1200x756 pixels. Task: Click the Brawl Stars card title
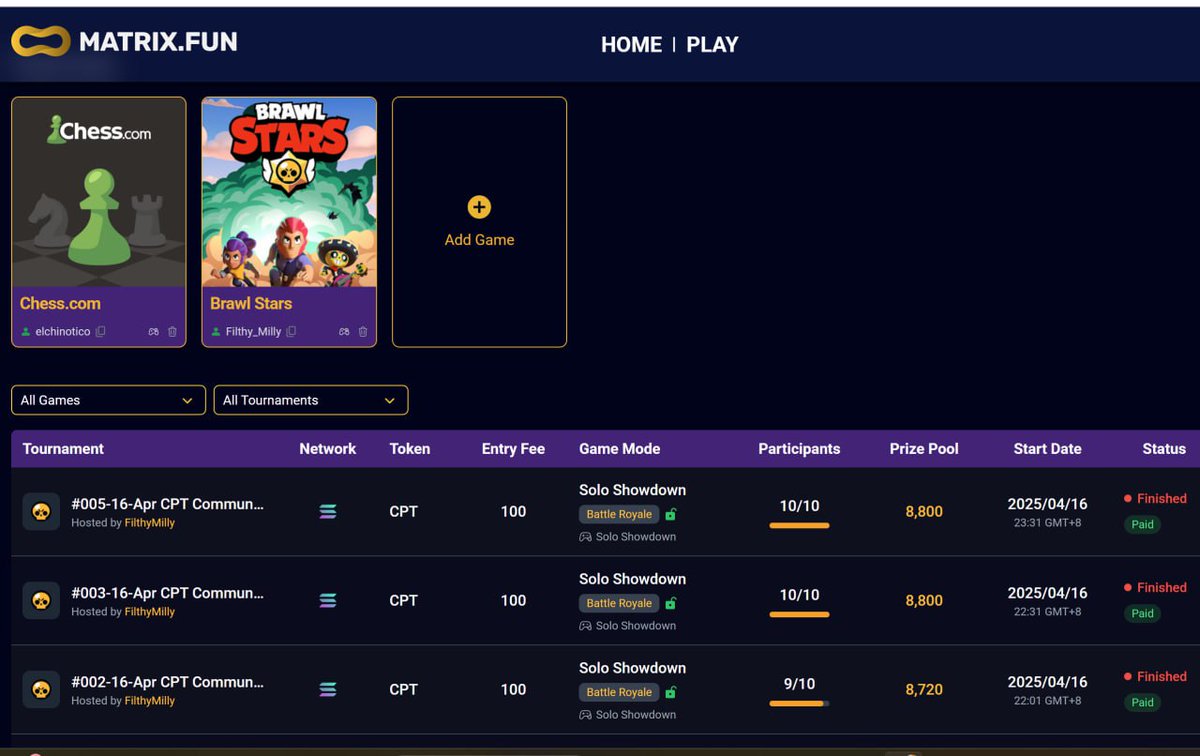tap(251, 303)
